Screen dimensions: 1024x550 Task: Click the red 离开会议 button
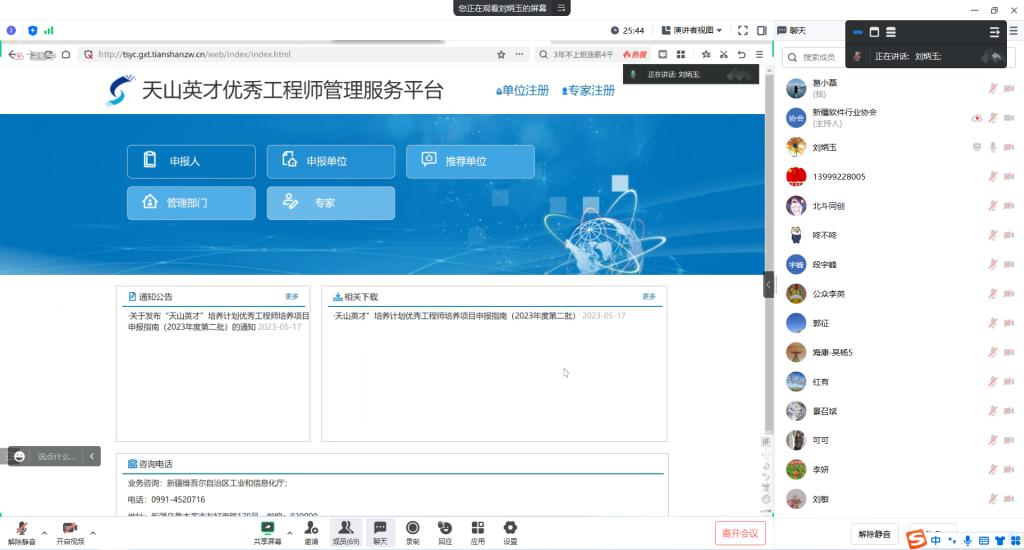(740, 533)
